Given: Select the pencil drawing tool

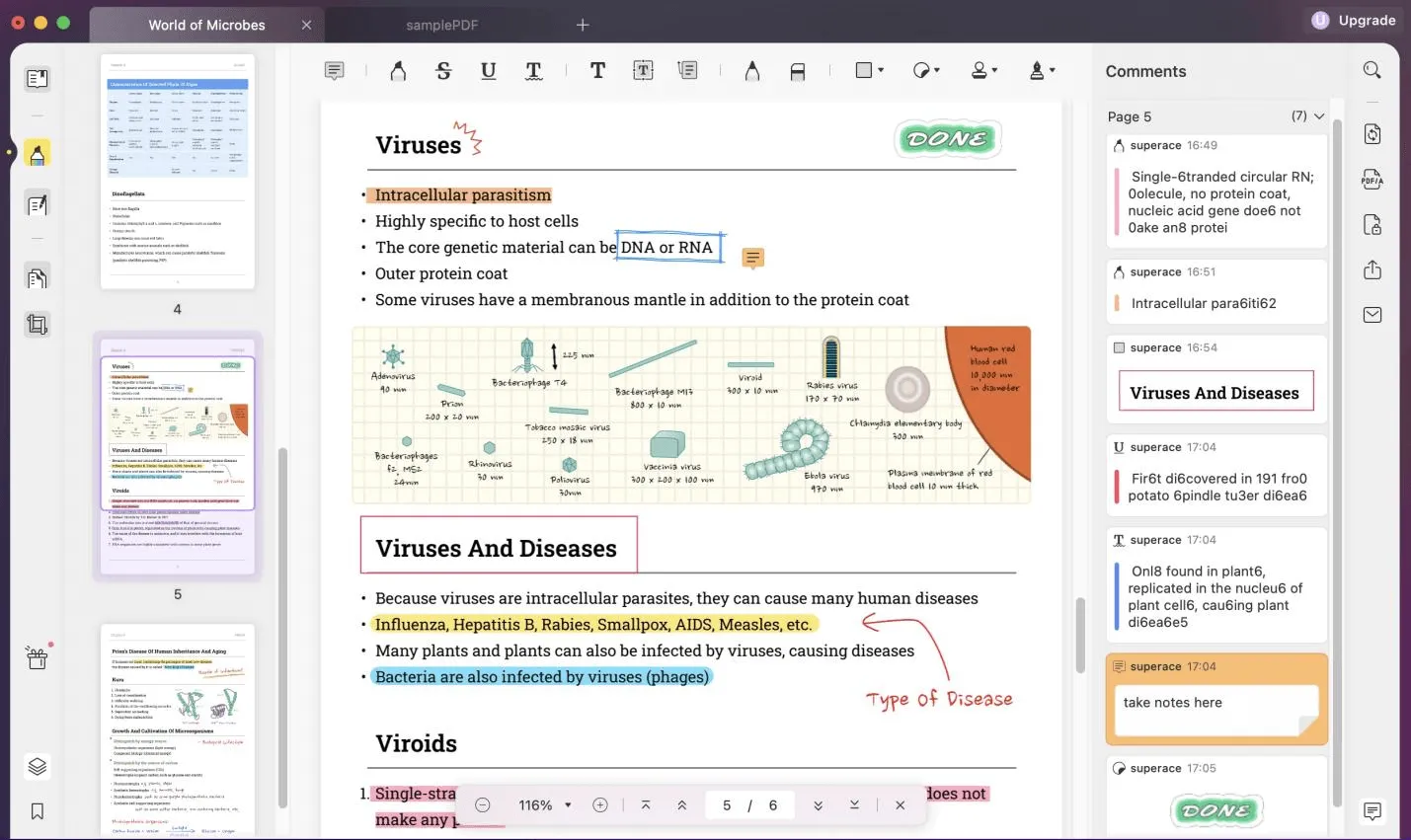Looking at the screenshot, I should 752,71.
